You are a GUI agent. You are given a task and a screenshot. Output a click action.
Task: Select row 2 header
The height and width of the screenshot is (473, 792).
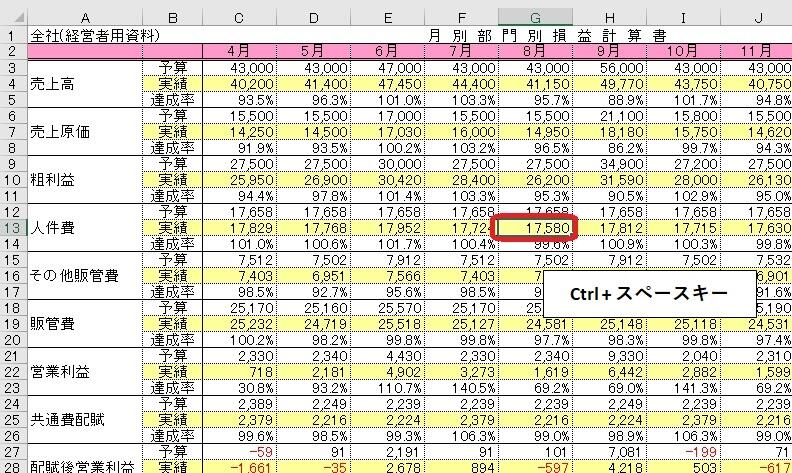coord(13,50)
